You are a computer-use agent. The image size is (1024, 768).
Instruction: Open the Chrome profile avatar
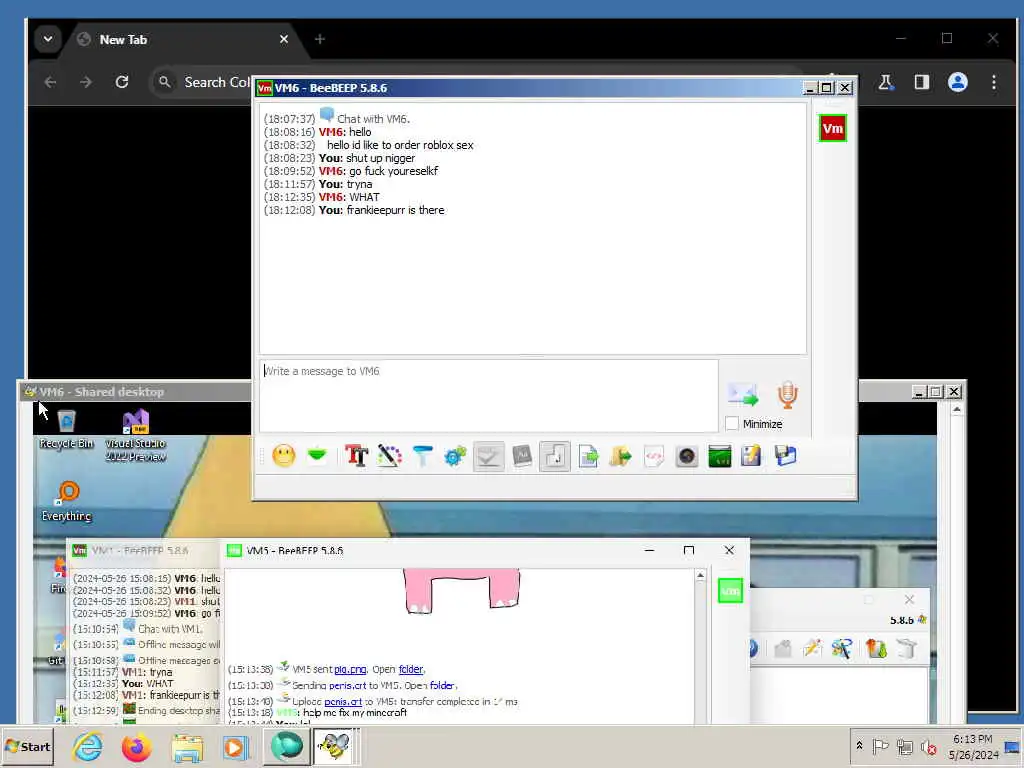[957, 82]
